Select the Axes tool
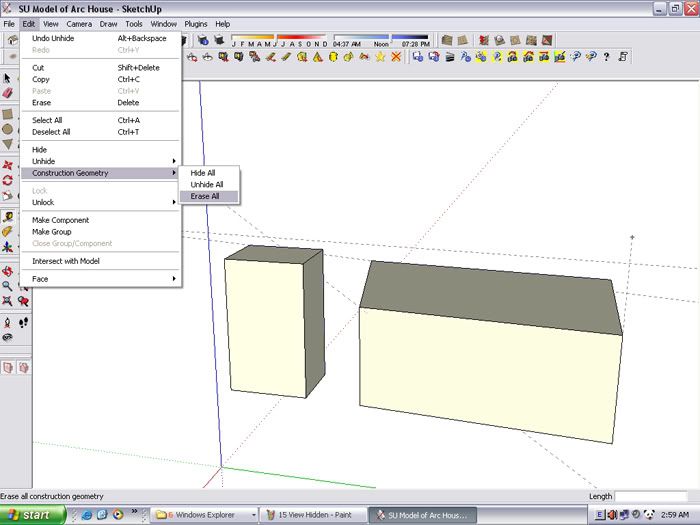The width and height of the screenshot is (700, 525). pos(8,246)
